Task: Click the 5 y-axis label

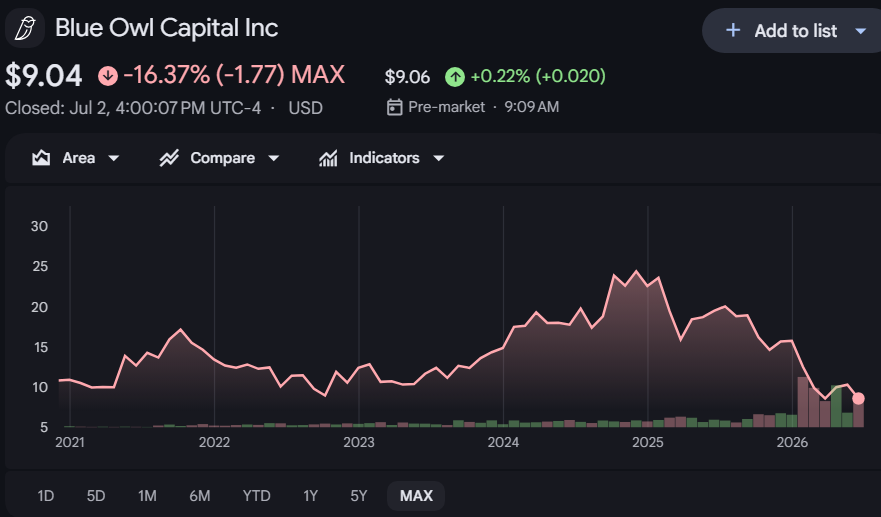Action: click(x=44, y=427)
